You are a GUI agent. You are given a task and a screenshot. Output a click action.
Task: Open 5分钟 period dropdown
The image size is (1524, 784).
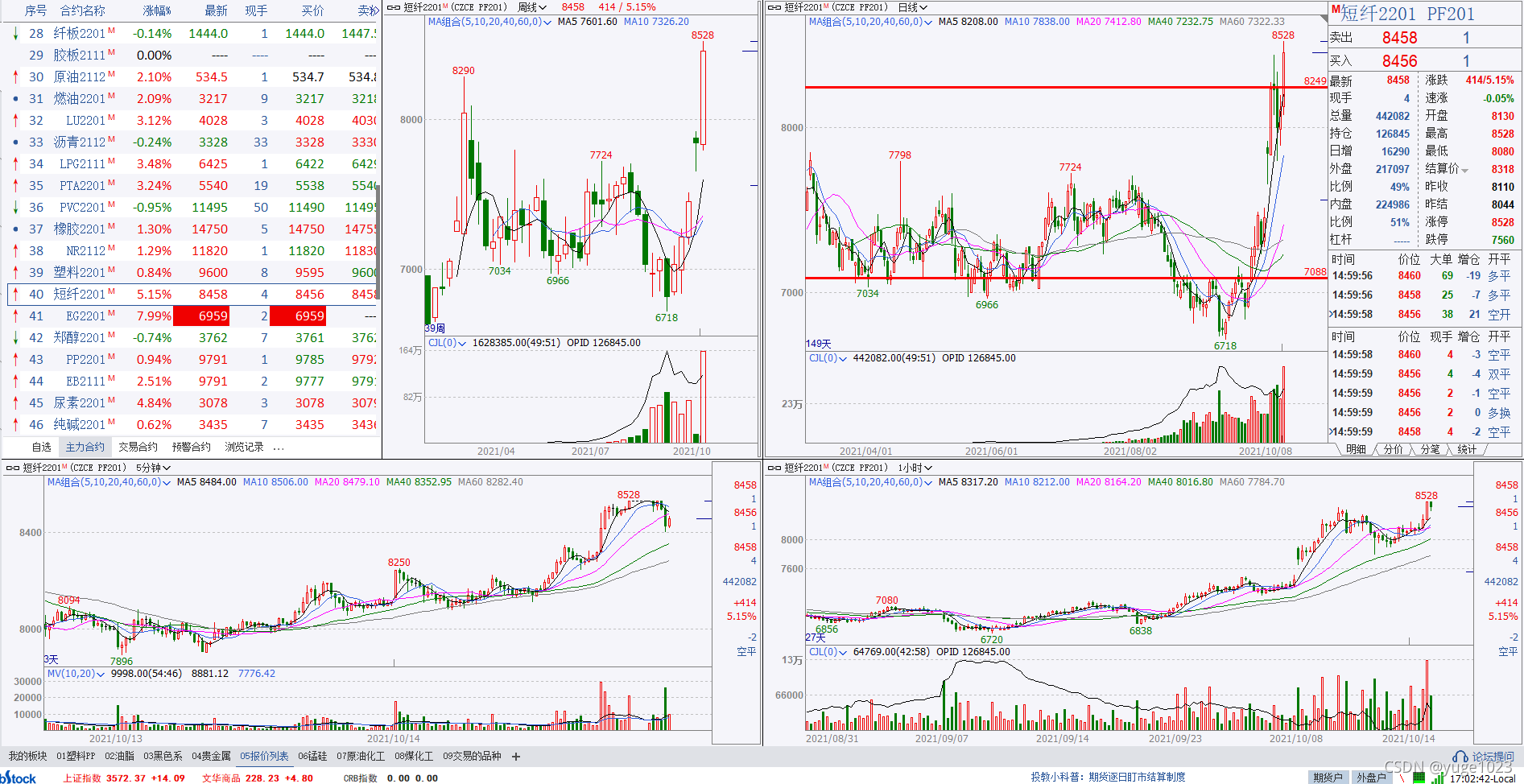tap(153, 468)
